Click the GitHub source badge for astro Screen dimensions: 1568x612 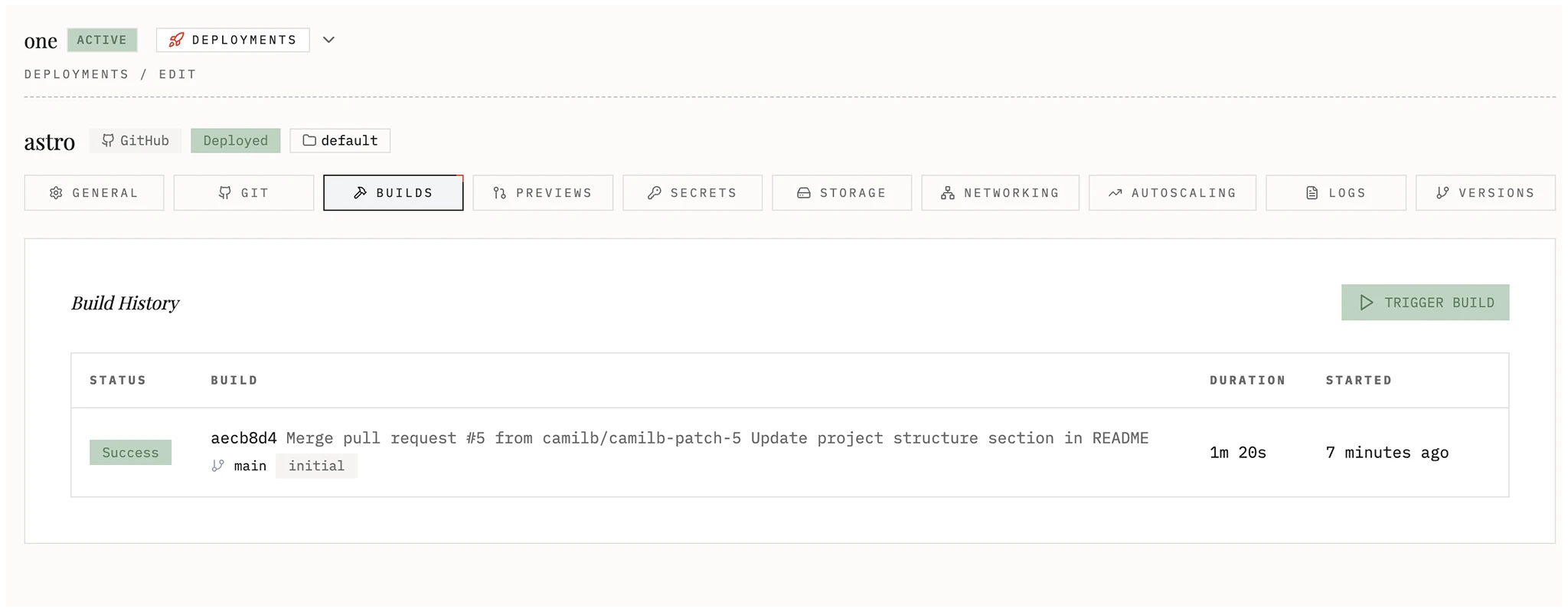pos(136,140)
